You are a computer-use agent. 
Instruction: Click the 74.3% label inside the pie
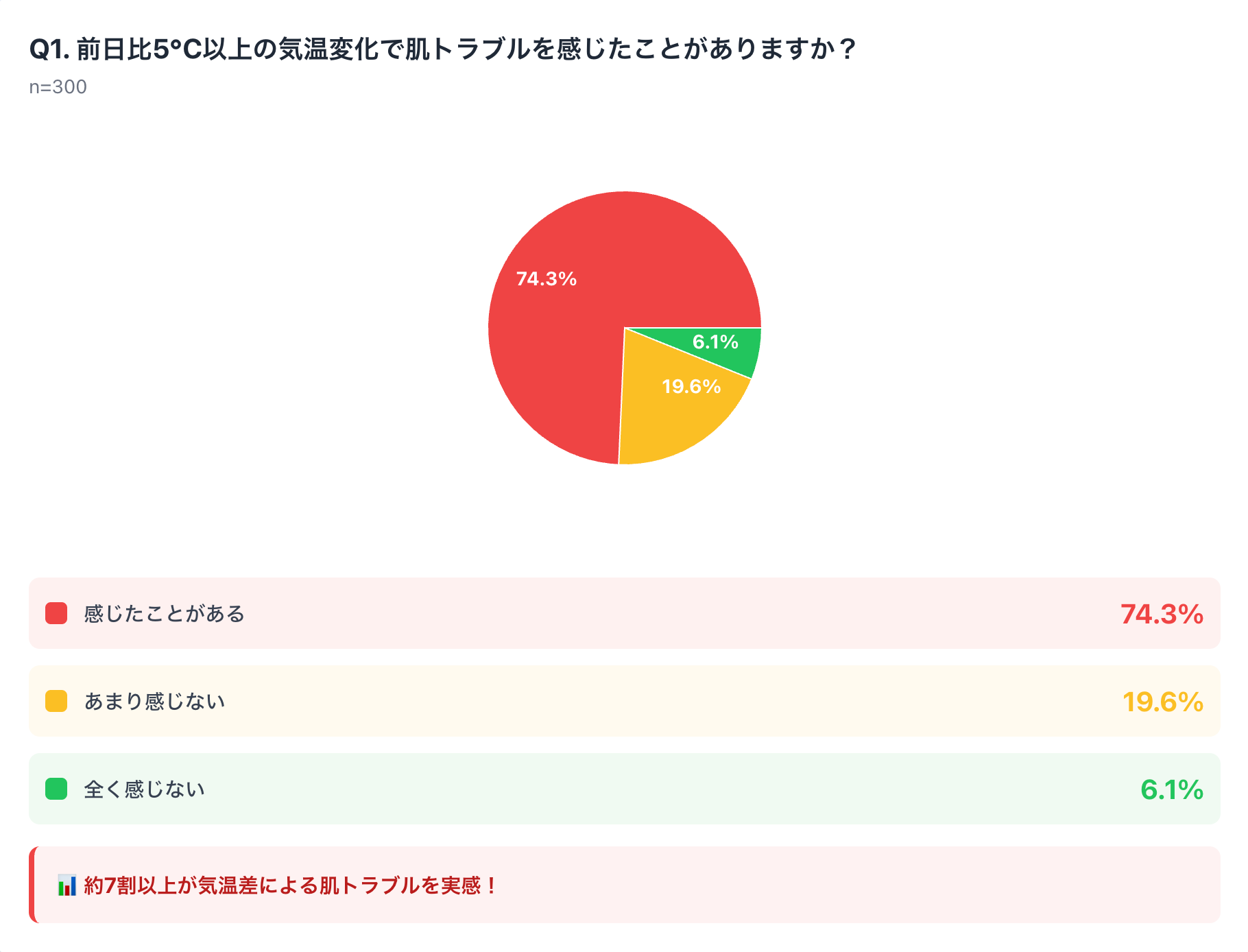[x=546, y=278]
